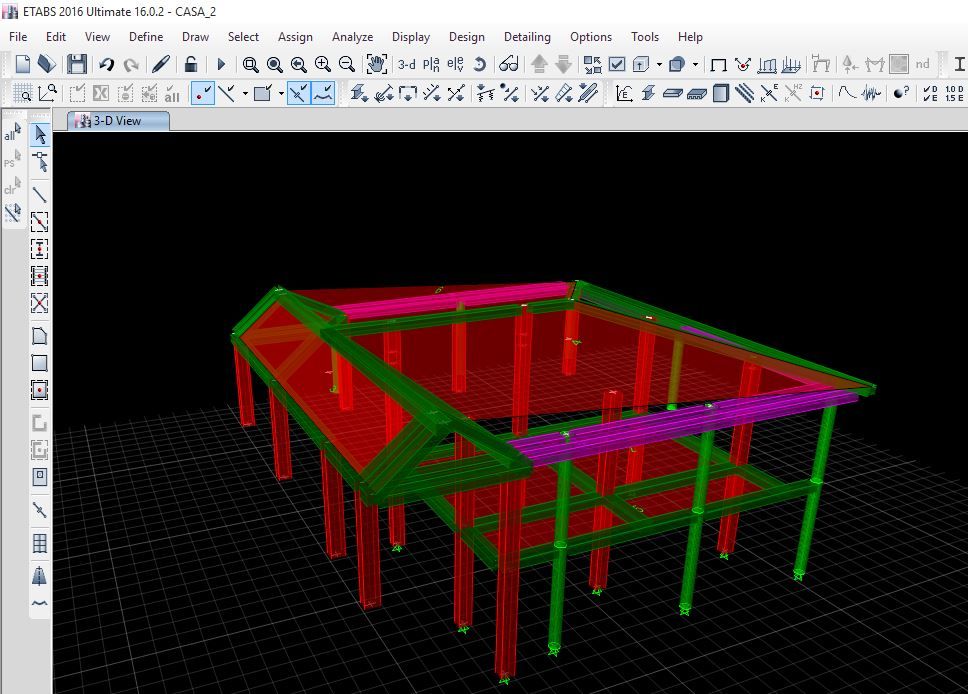Click the elev view button
Viewport: 968px width, 694px height.
click(455, 64)
